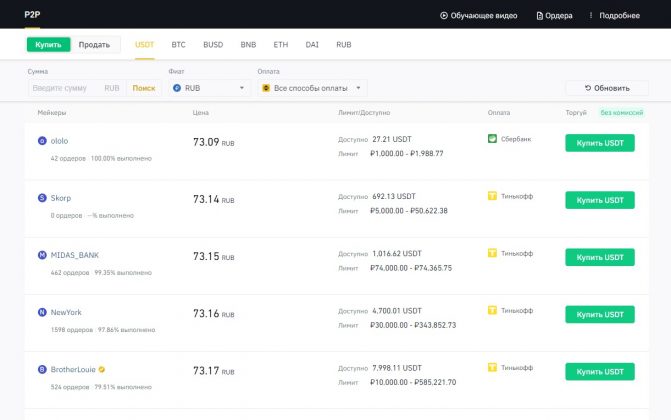Expand the RUB fiat currency dropdown

click(x=209, y=88)
